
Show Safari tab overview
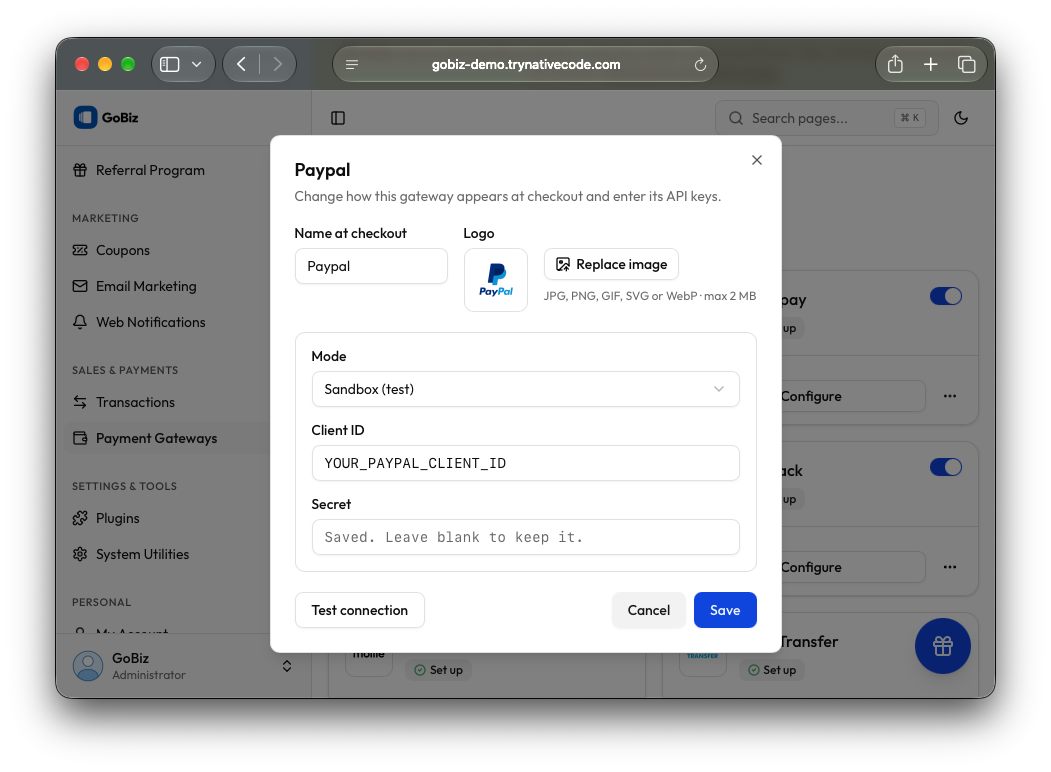click(966, 64)
